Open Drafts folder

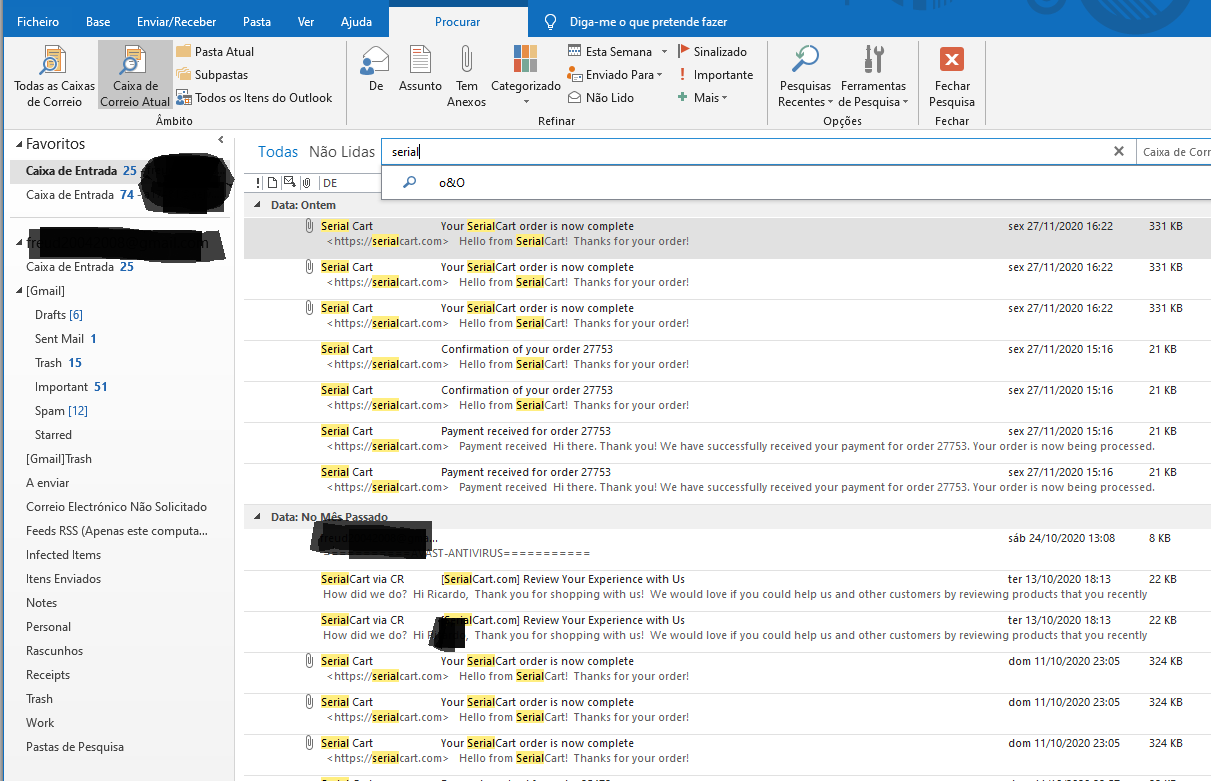click(59, 315)
